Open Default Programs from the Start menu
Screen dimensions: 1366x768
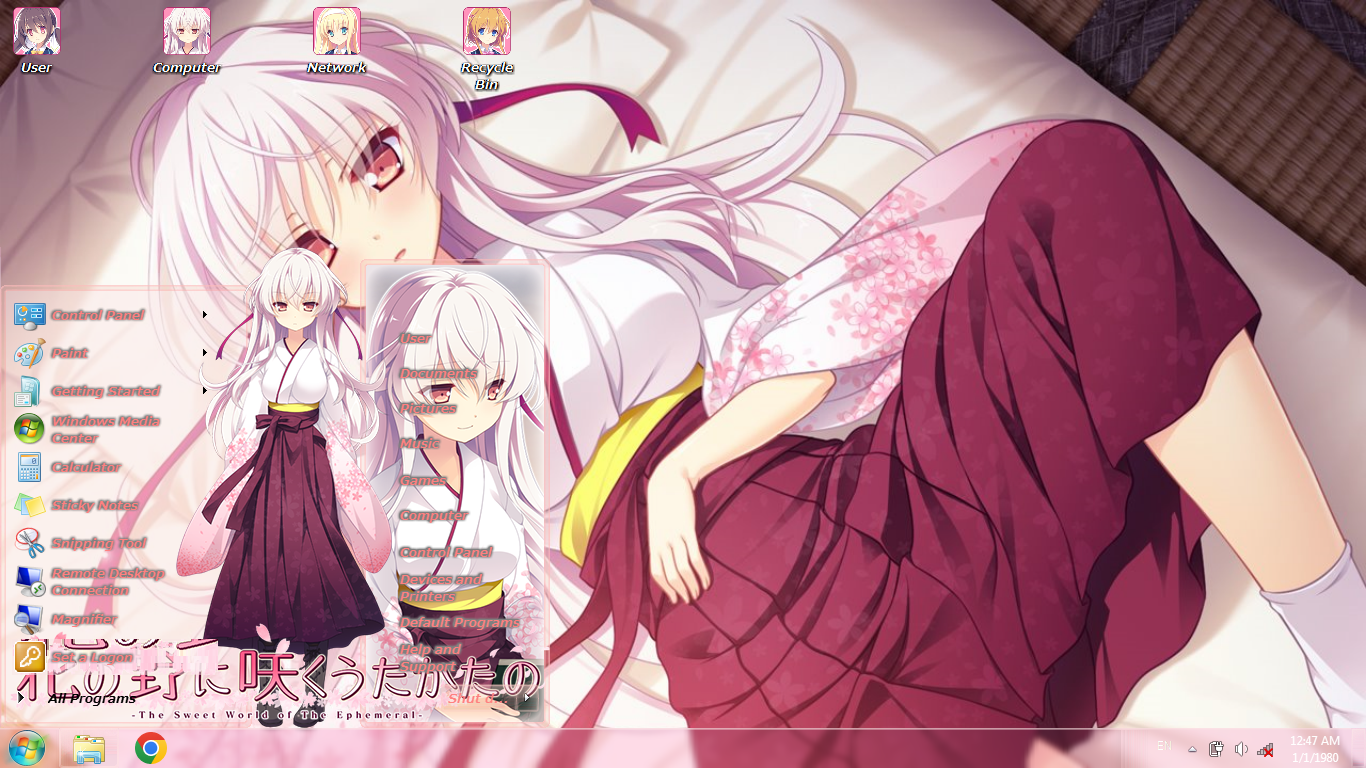tap(459, 622)
